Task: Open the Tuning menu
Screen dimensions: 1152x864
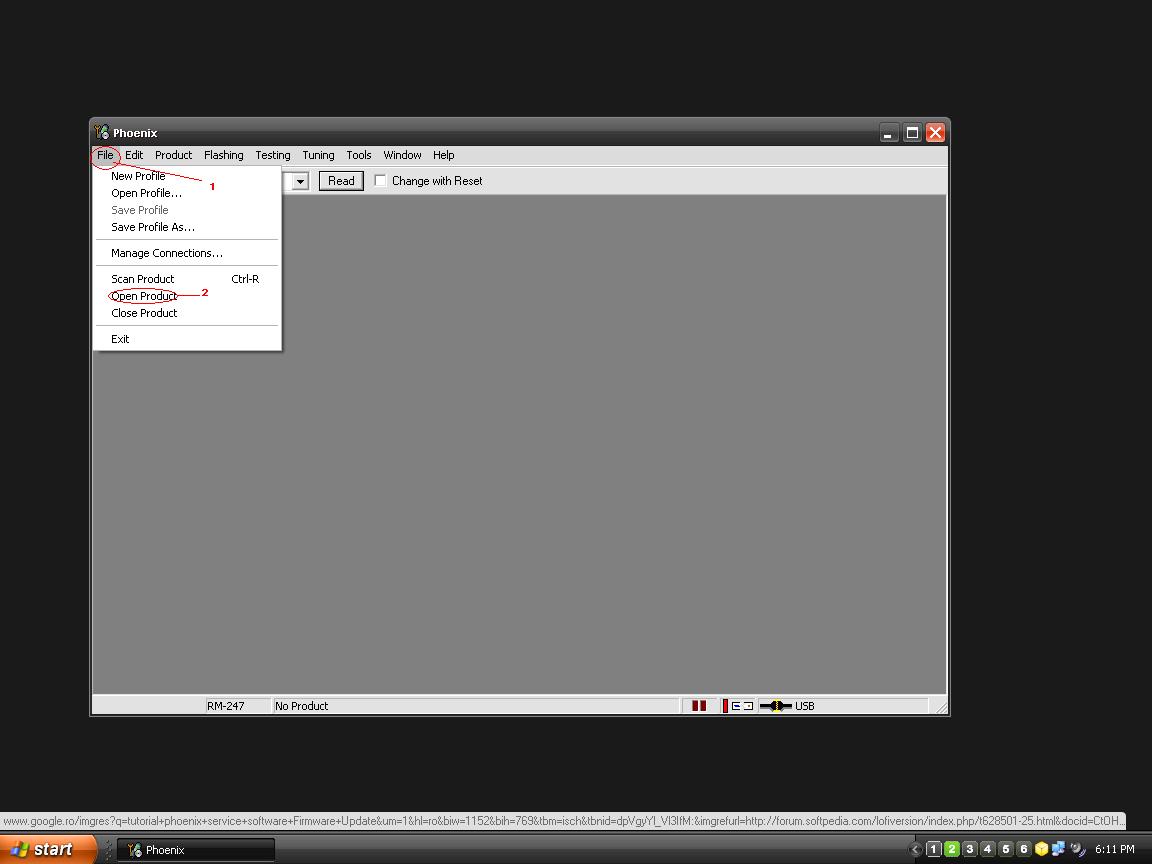Action: click(318, 155)
